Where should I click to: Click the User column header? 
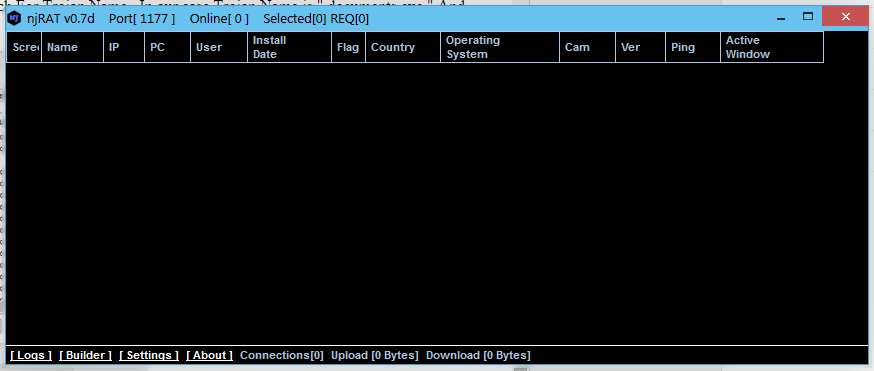[x=219, y=47]
